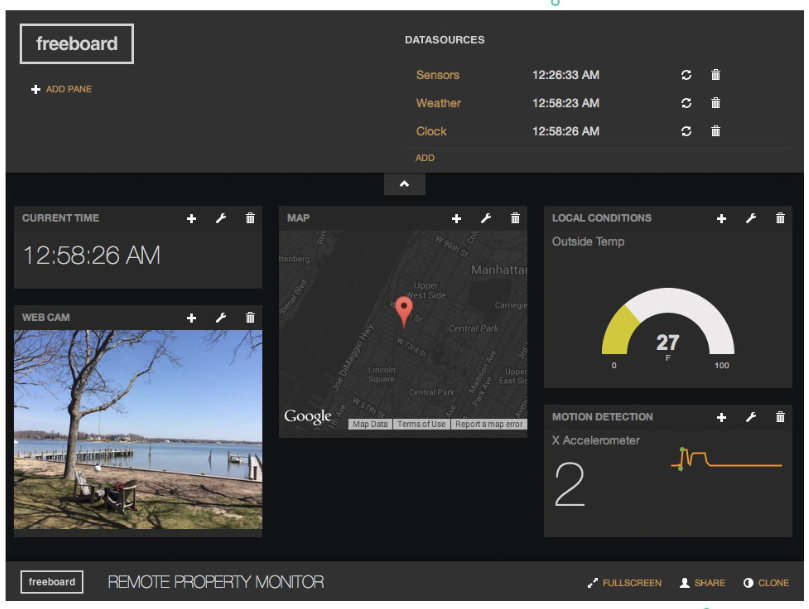Add widget to Motion Detection pane

[721, 417]
